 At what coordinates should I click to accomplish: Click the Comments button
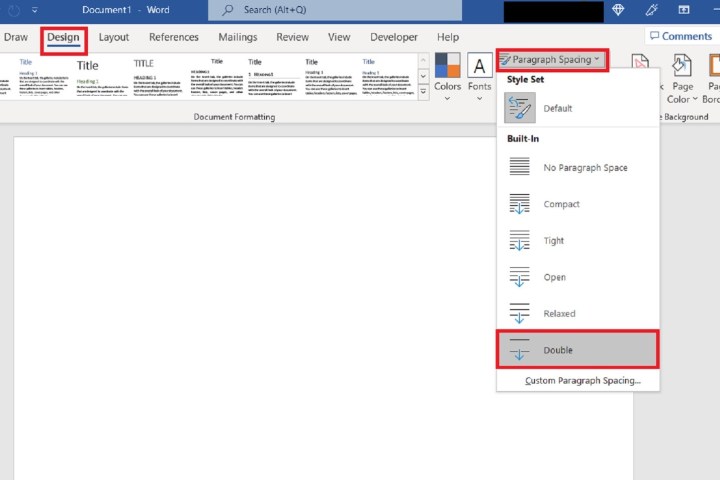[x=680, y=36]
